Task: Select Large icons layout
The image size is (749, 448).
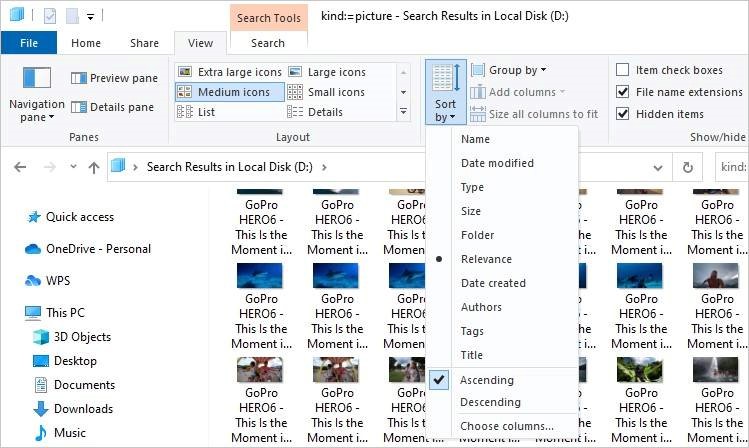Action: 327,72
